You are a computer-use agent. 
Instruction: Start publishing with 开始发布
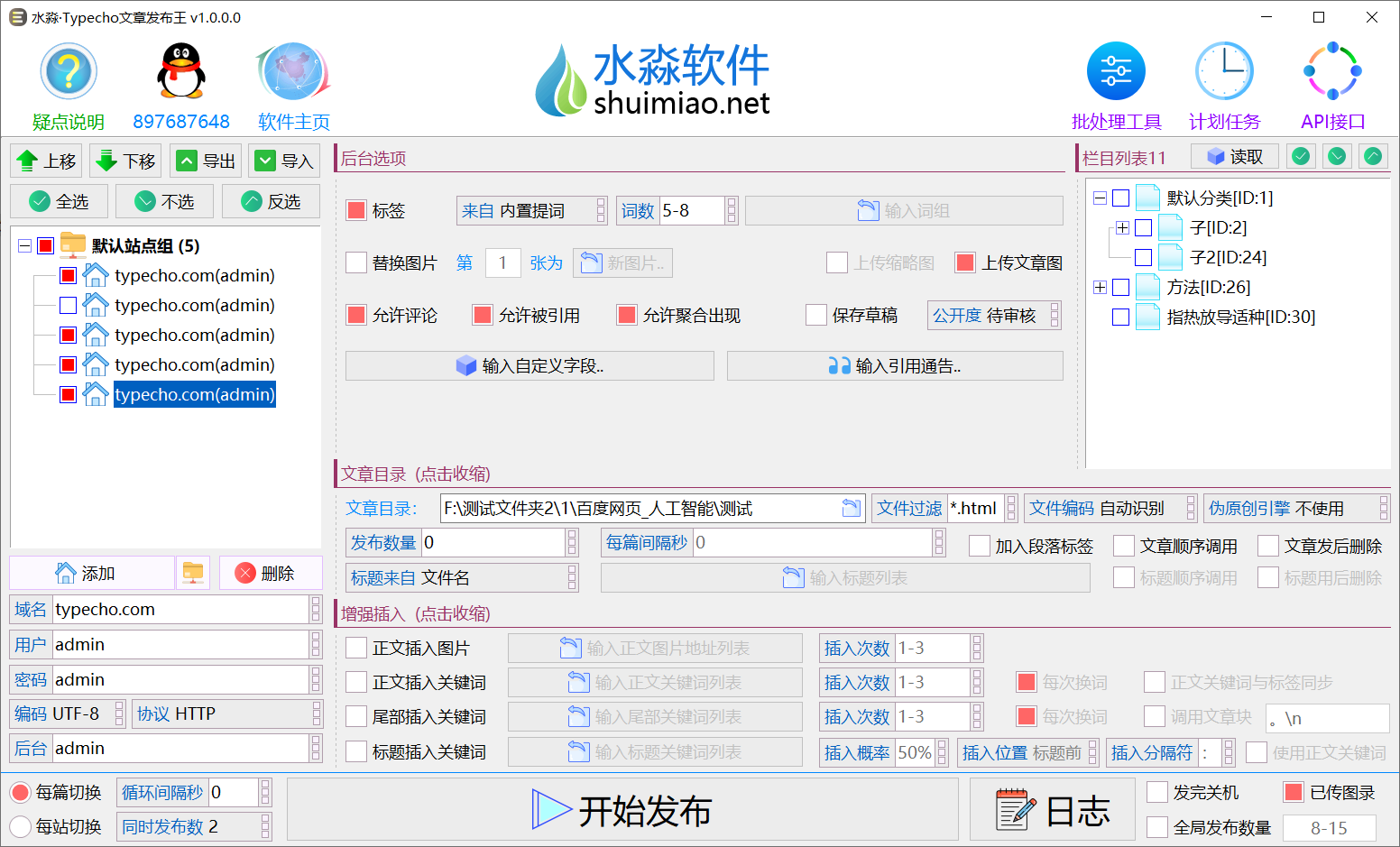[622, 810]
